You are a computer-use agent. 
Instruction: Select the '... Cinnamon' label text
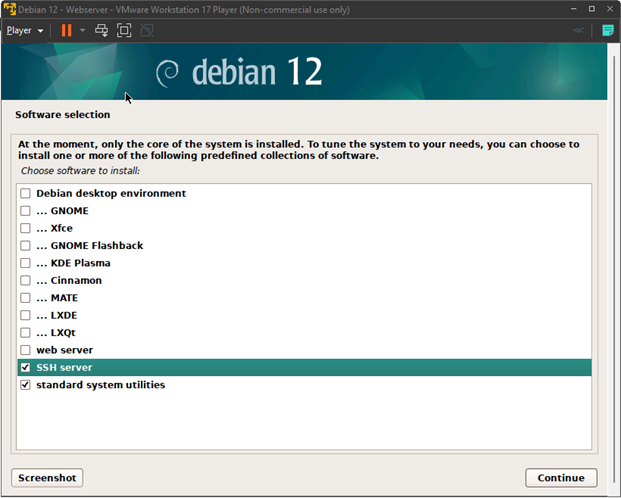(x=69, y=280)
